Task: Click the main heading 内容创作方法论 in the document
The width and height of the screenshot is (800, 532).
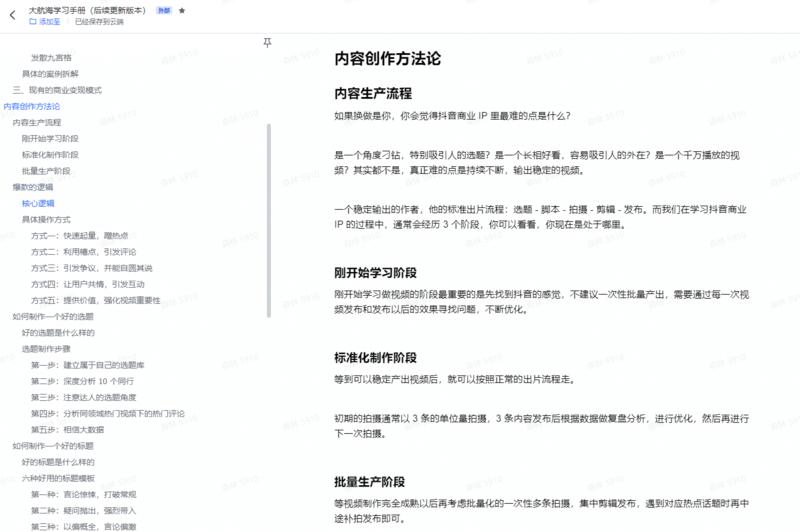Action: (387, 58)
